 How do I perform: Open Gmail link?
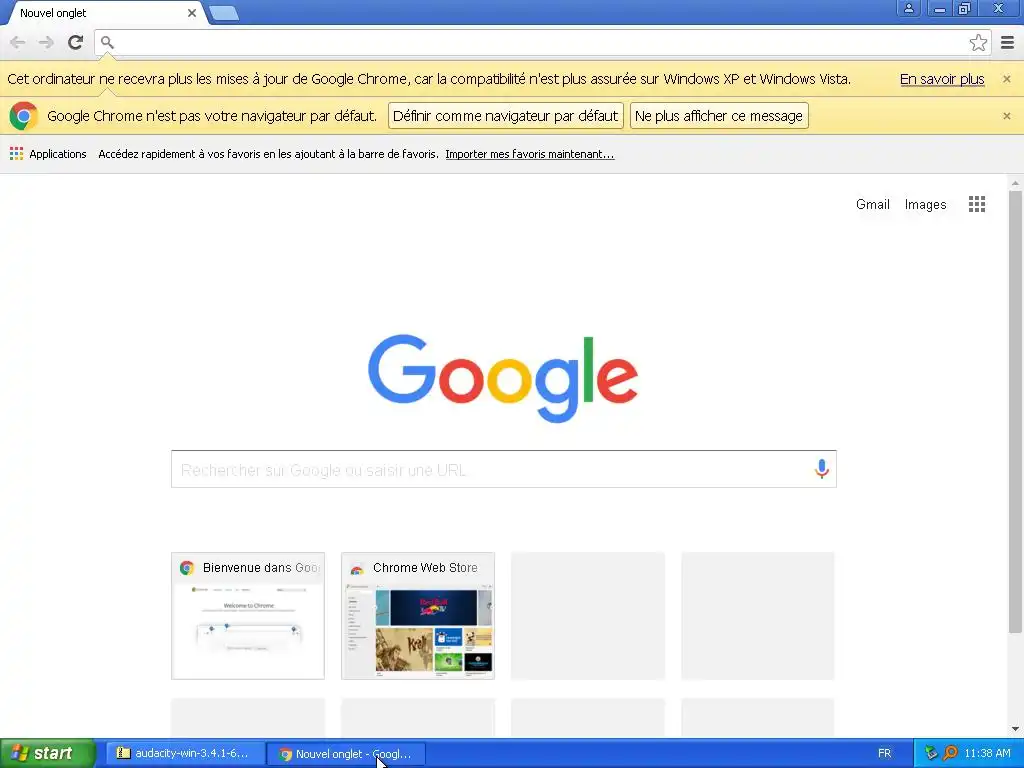pyautogui.click(x=872, y=204)
